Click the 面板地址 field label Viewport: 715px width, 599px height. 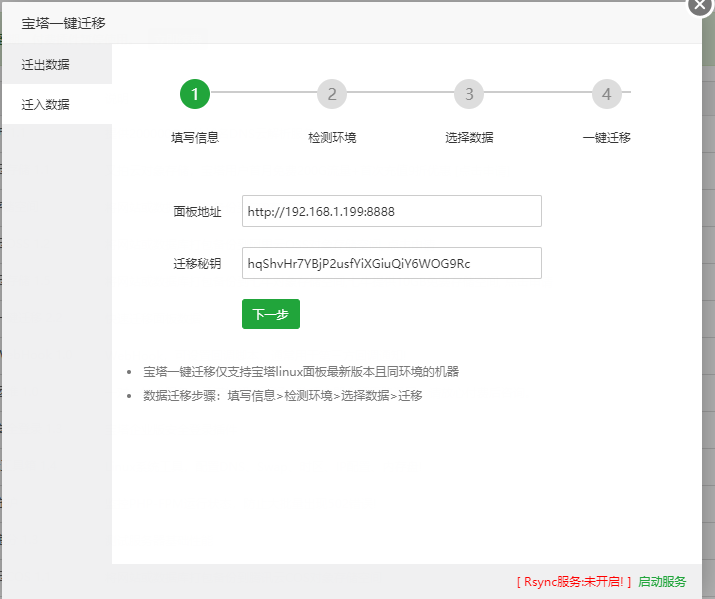197,212
